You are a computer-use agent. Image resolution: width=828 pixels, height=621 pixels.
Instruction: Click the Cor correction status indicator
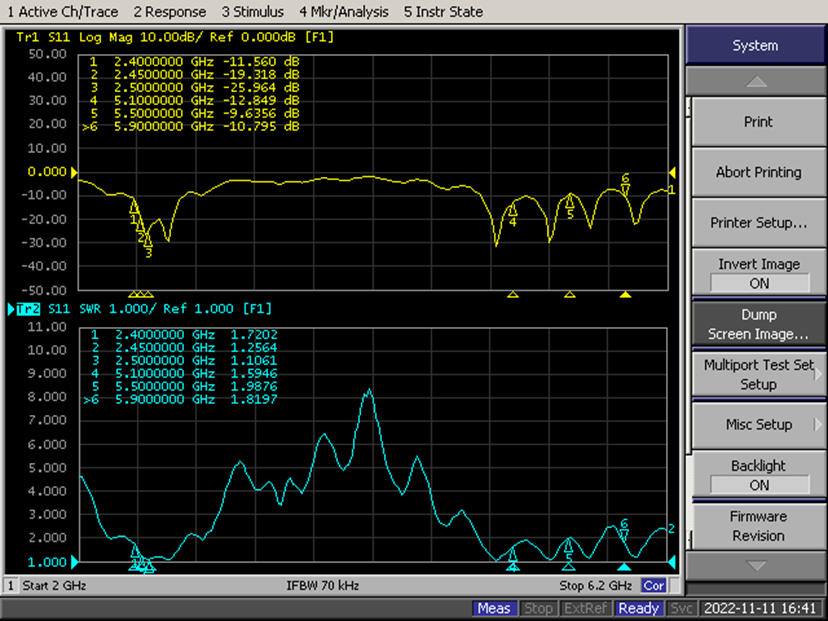click(x=654, y=585)
